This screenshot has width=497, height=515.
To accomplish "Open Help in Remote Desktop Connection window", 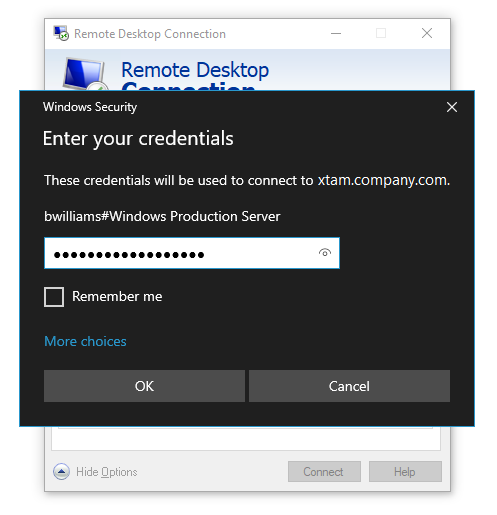I will click(x=405, y=472).
